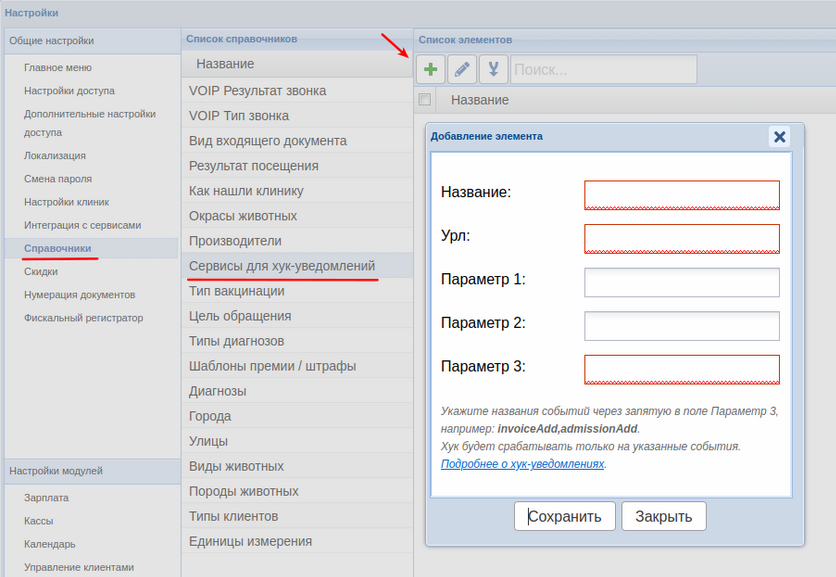Click the merge arrows icon in toolbar
This screenshot has height=577, width=836.
click(493, 70)
